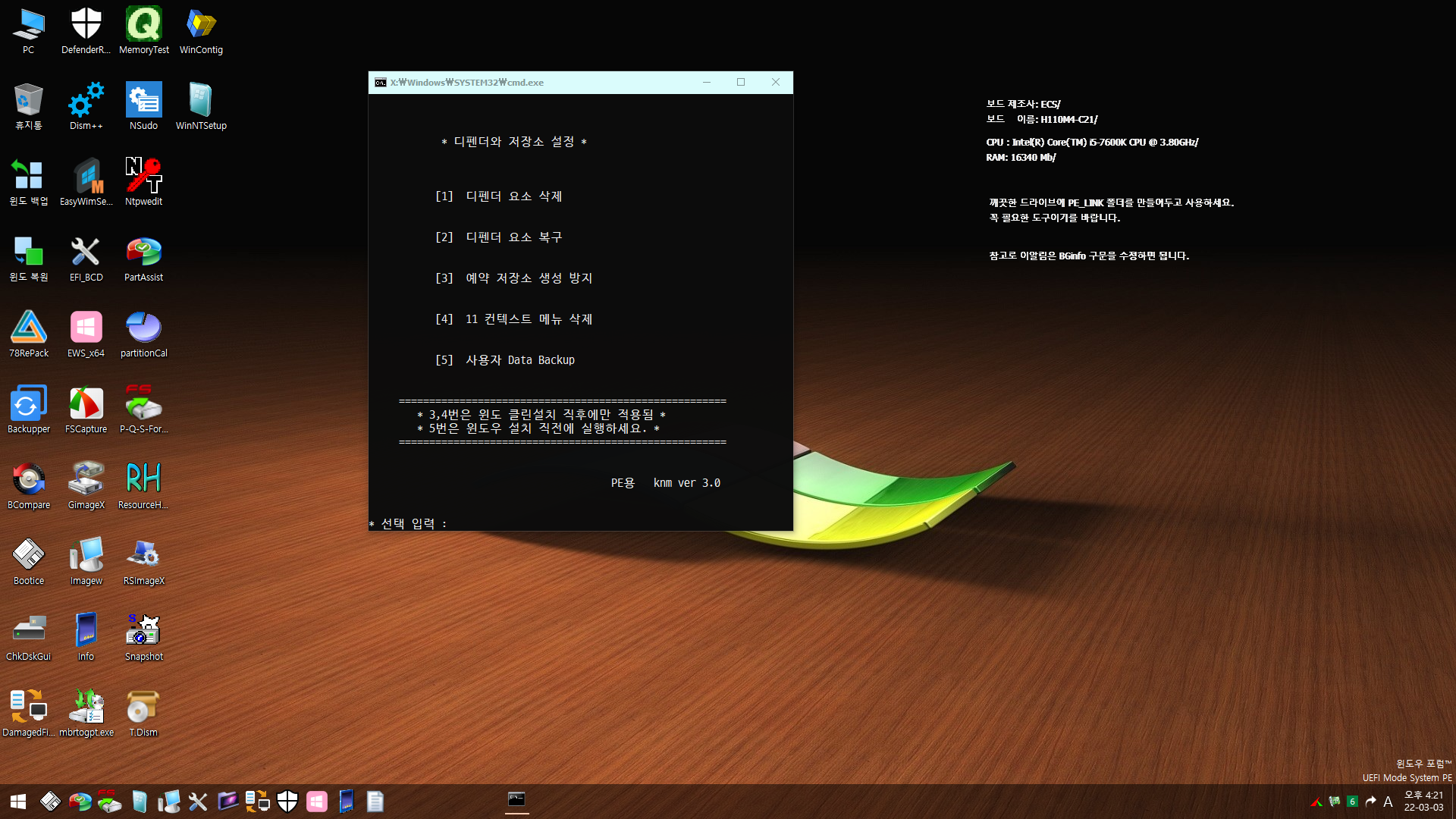1456x819 pixels.
Task: Click the wrench-screwdriver taskbar icon
Action: coord(198,802)
